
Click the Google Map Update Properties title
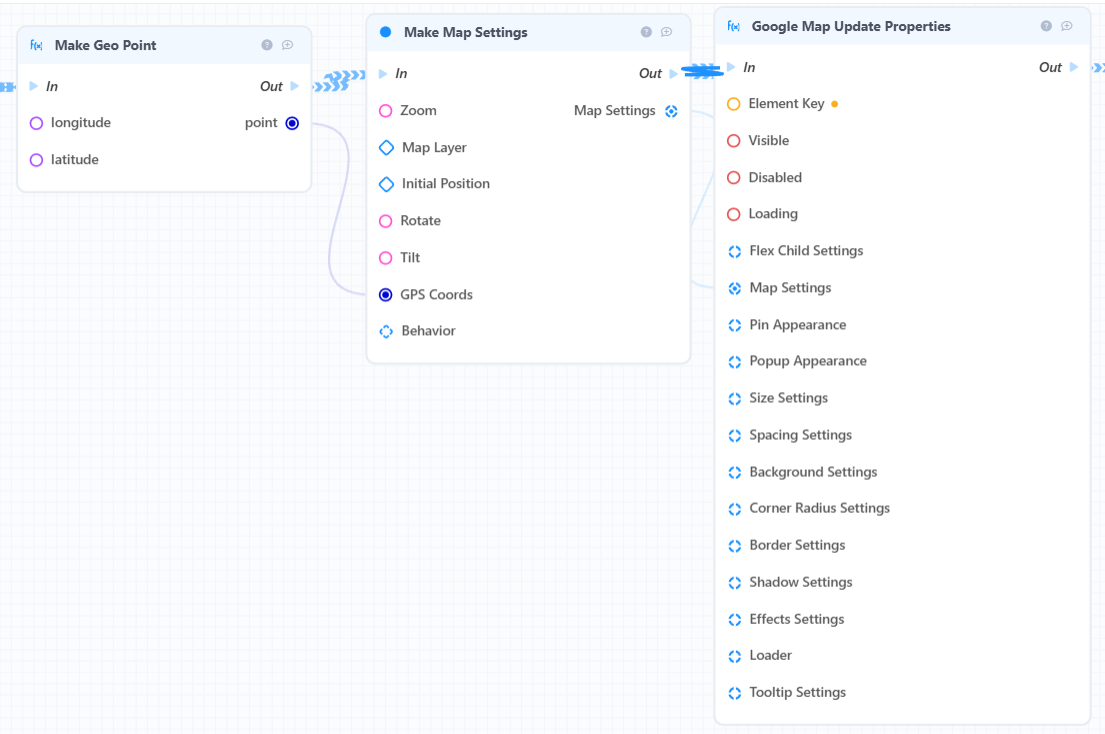(x=851, y=26)
